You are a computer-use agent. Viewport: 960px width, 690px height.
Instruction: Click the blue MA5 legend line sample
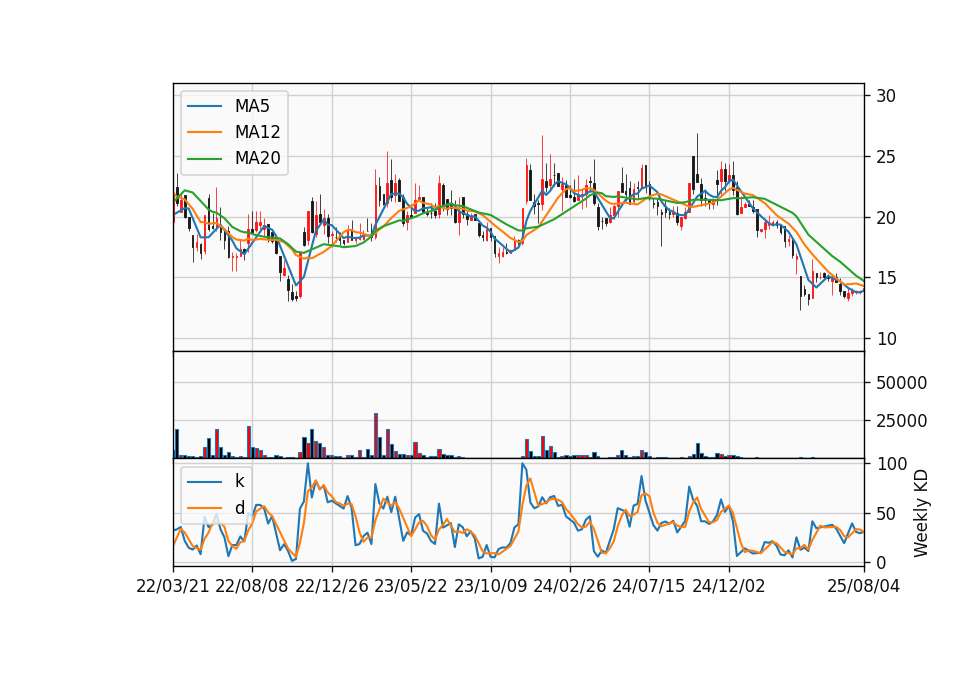[x=204, y=107]
